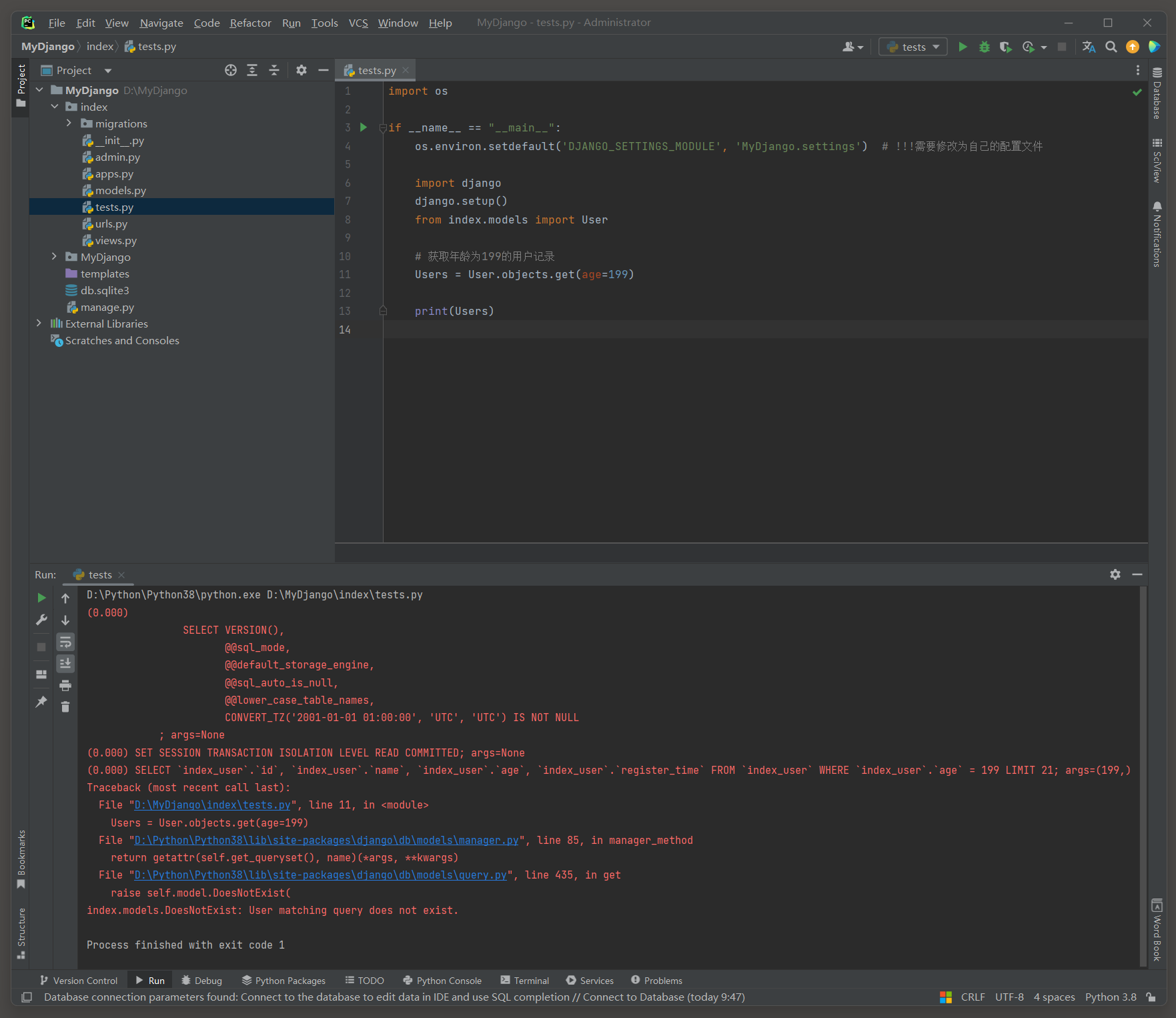Expand External Libraries node
The height and width of the screenshot is (1018, 1176).
click(39, 324)
